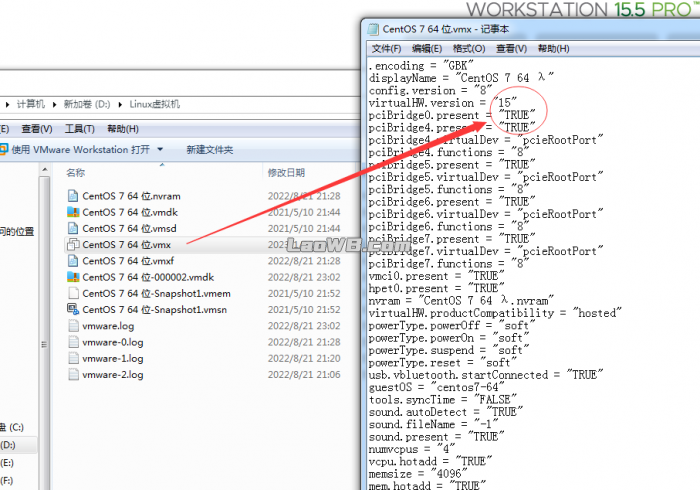Sort by the 名称 column header
Viewport: 700px width, 490px height.
pos(75,172)
